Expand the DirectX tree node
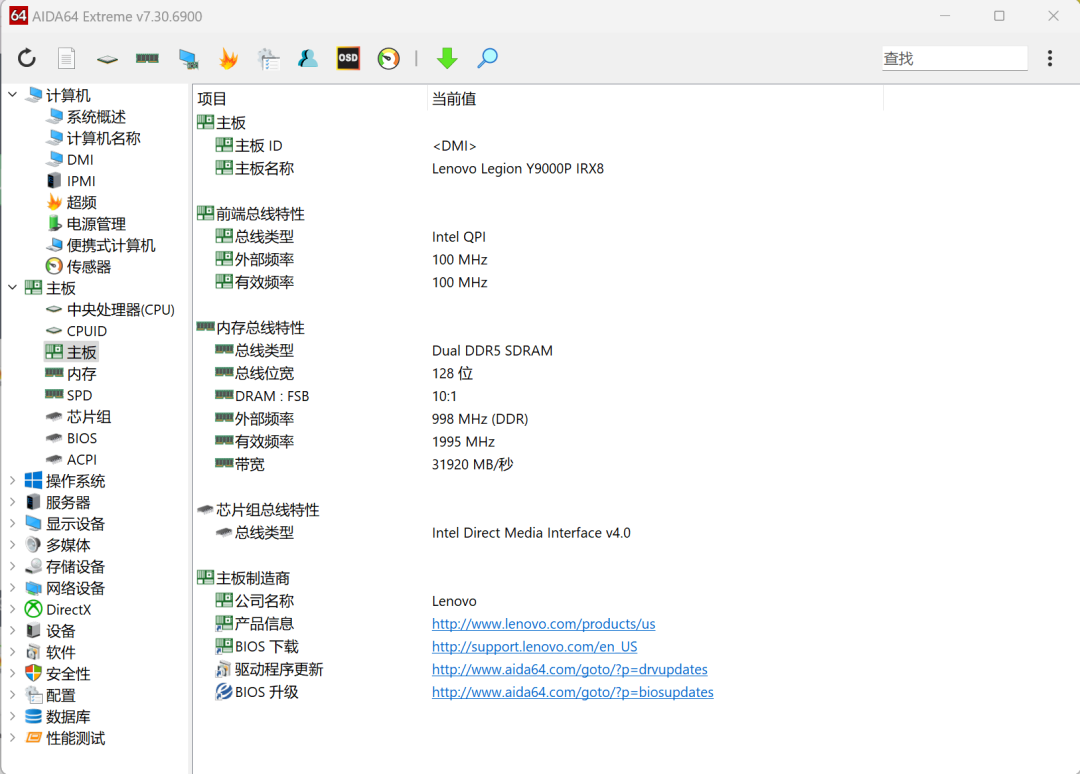The image size is (1080, 774). (12, 608)
